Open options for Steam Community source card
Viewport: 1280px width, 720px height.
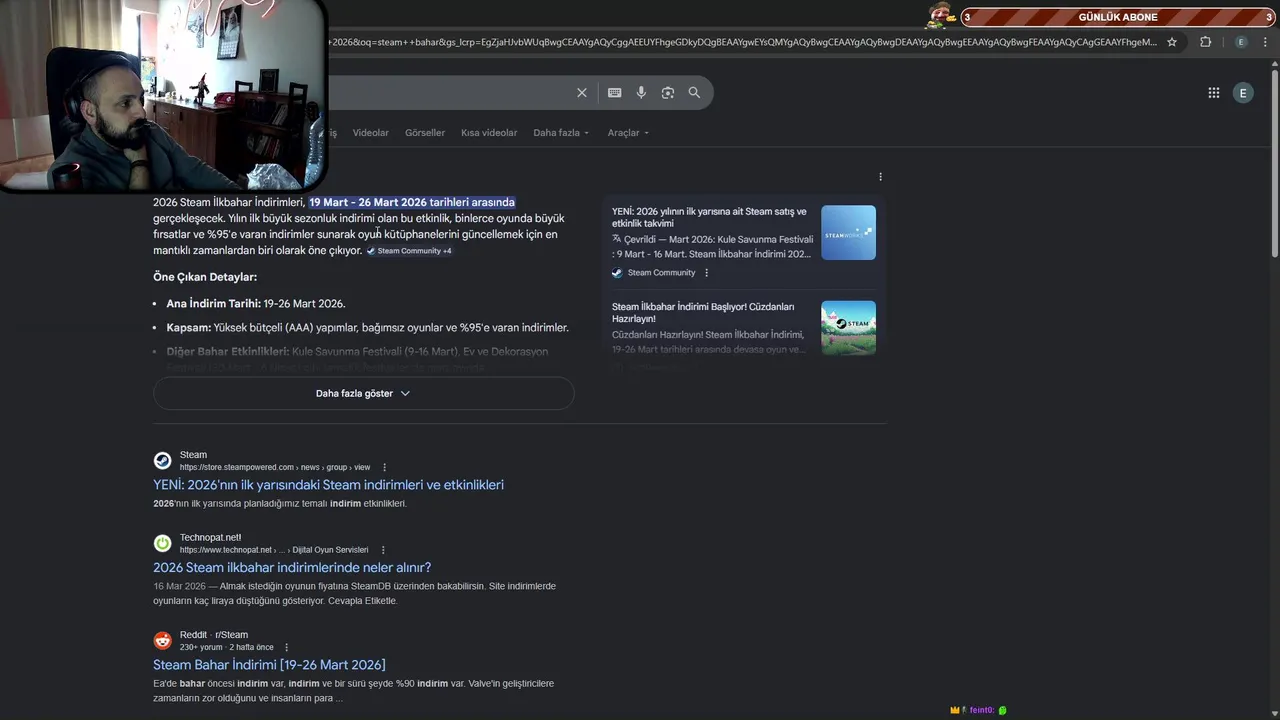[706, 273]
